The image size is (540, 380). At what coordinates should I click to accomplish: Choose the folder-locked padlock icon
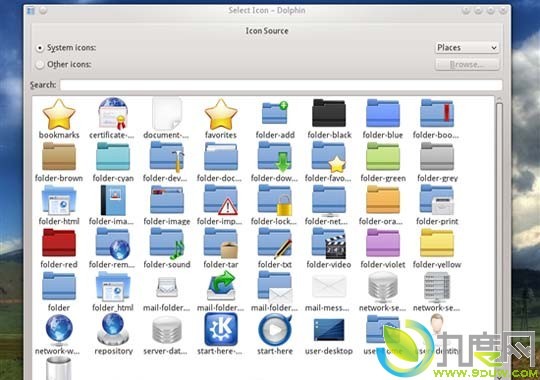click(275, 200)
